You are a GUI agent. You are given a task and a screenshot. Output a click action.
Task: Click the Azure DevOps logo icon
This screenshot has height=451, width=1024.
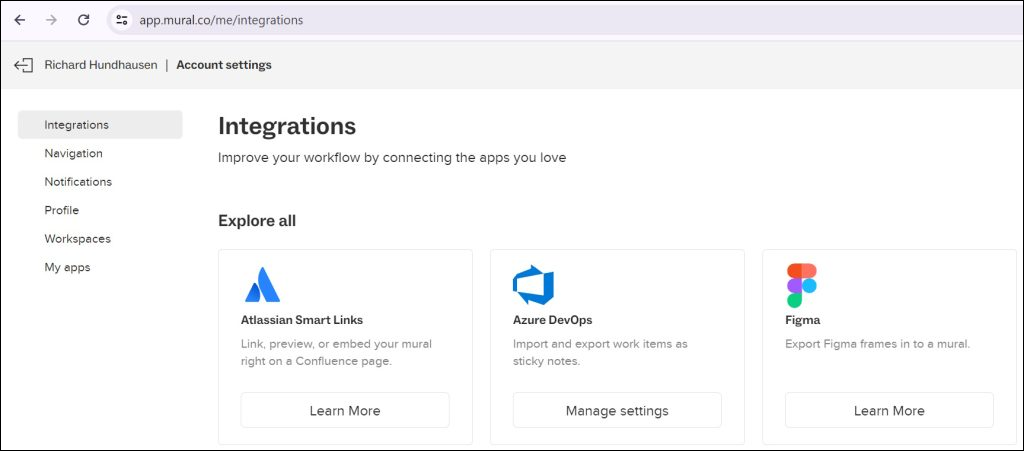533,285
